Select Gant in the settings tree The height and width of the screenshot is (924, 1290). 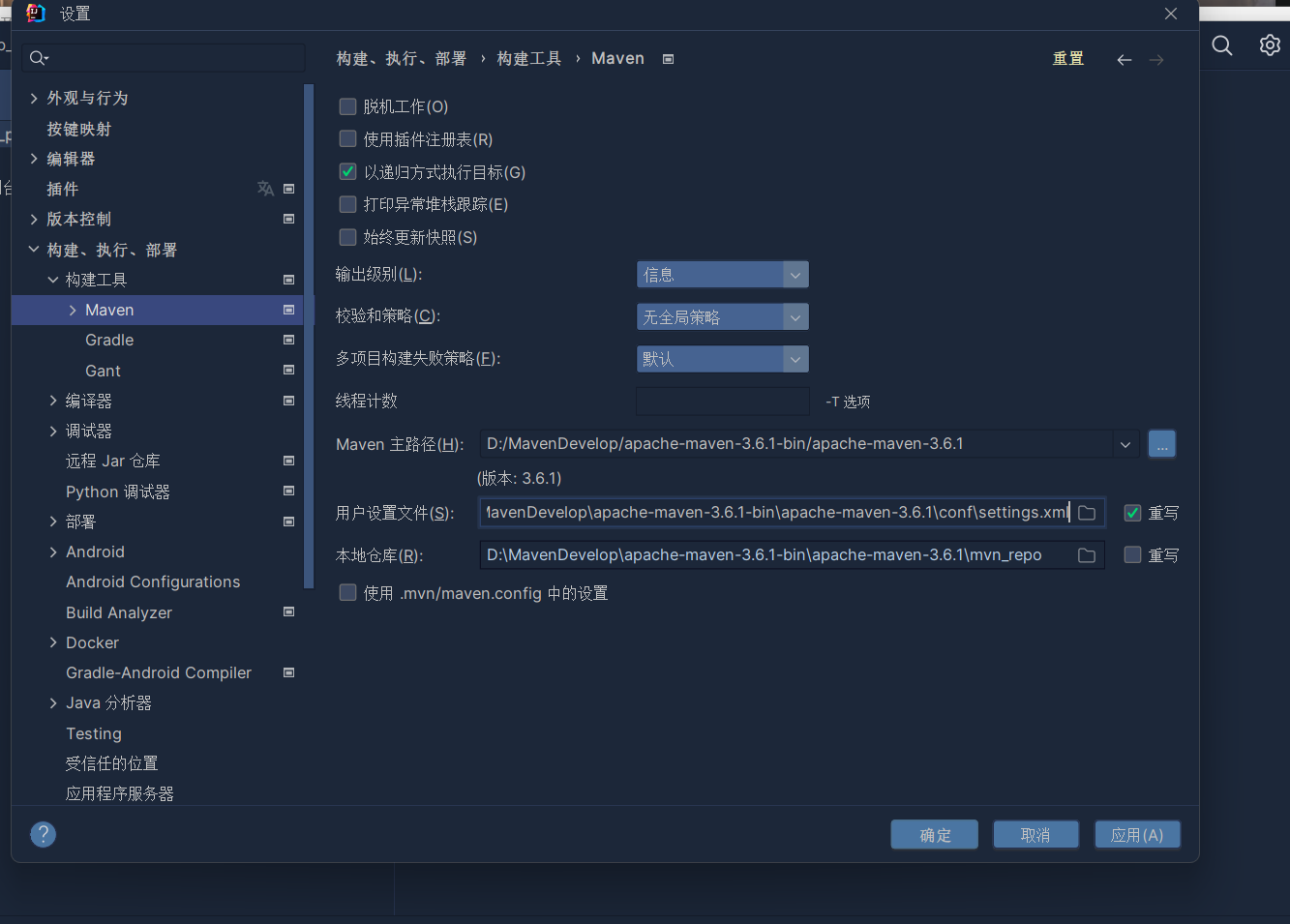pyautogui.click(x=103, y=371)
